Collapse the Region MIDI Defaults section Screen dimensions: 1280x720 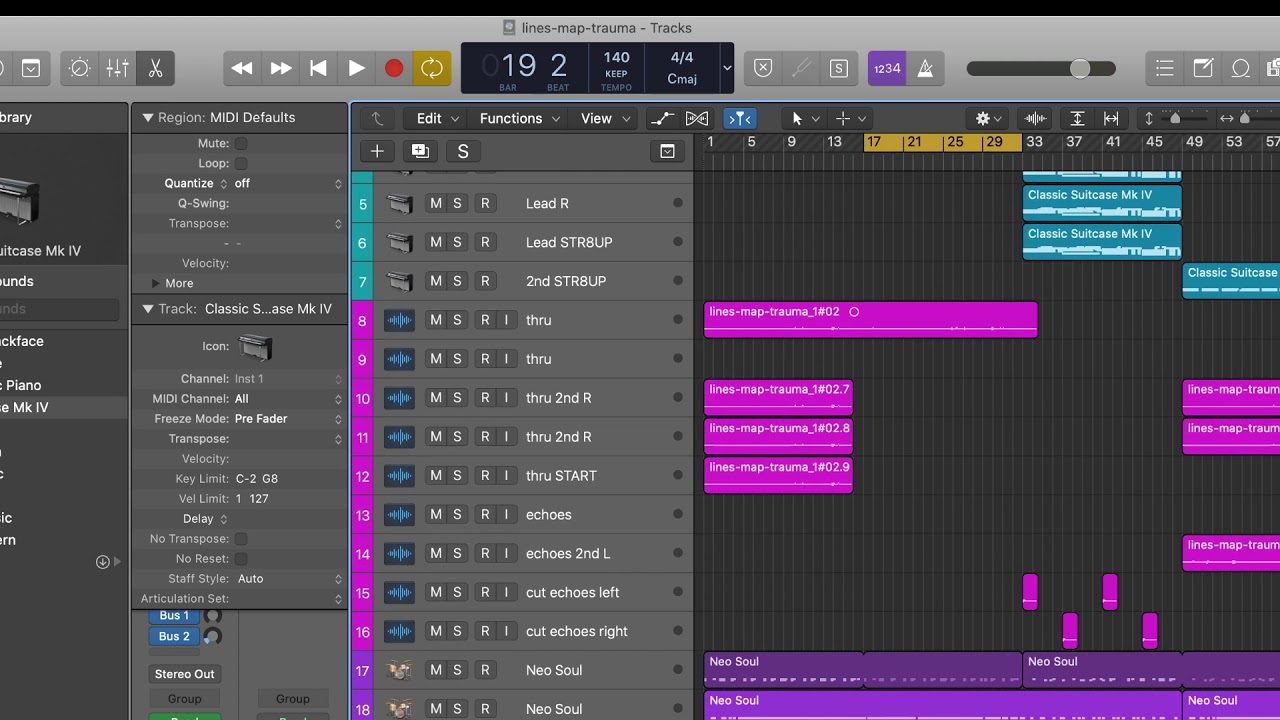(x=147, y=117)
